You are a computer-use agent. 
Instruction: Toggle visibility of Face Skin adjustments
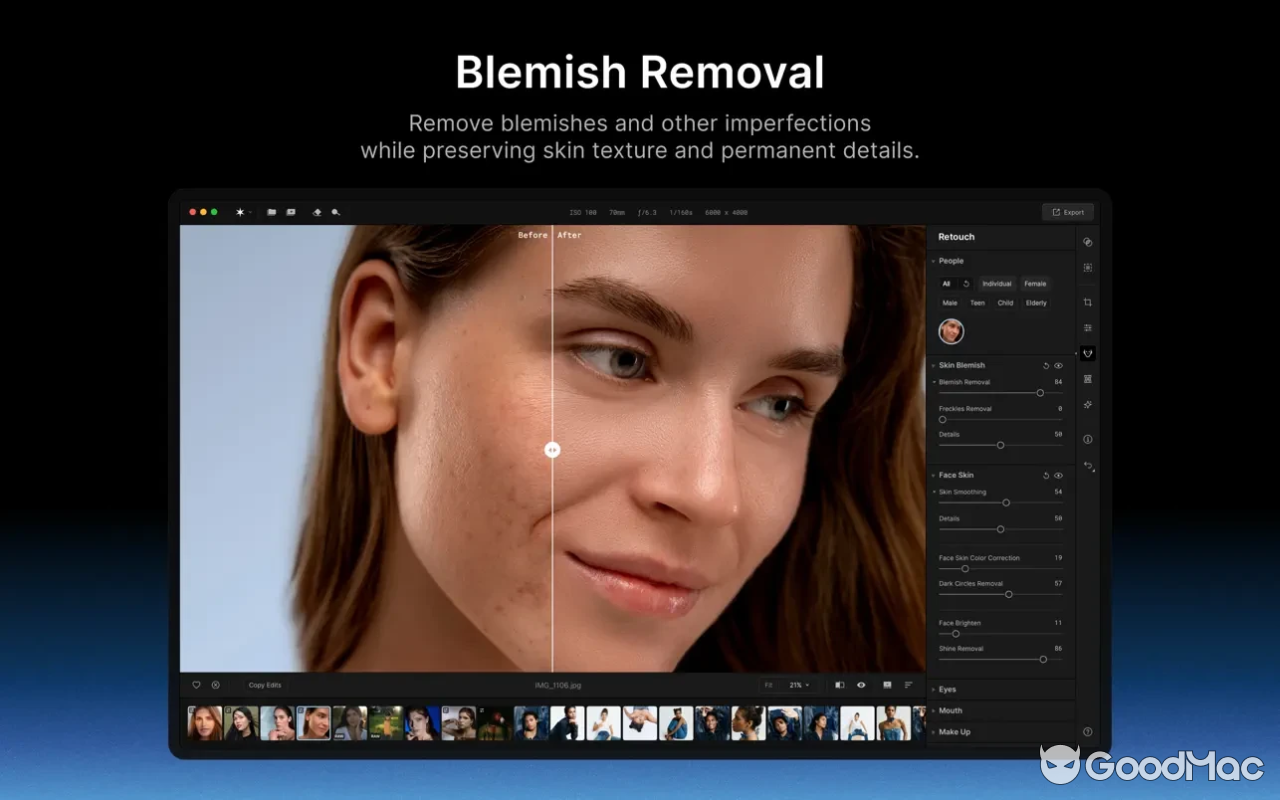click(x=1059, y=476)
